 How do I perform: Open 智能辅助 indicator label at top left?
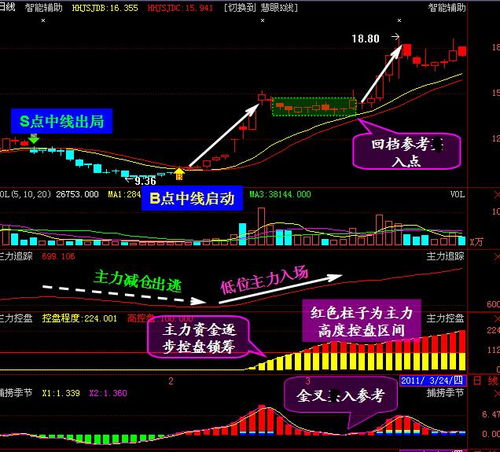[44, 8]
